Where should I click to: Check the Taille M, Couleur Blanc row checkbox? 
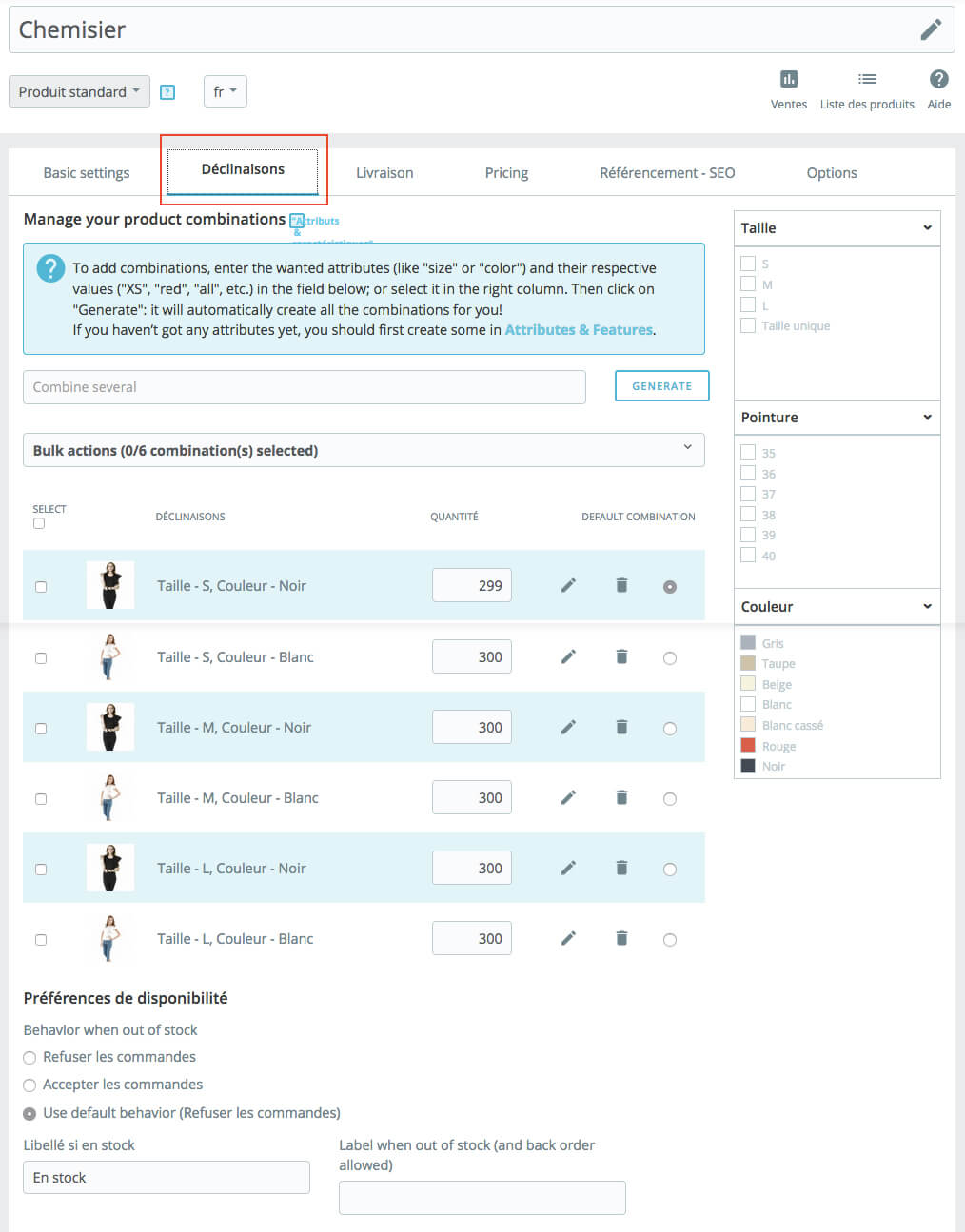41,799
